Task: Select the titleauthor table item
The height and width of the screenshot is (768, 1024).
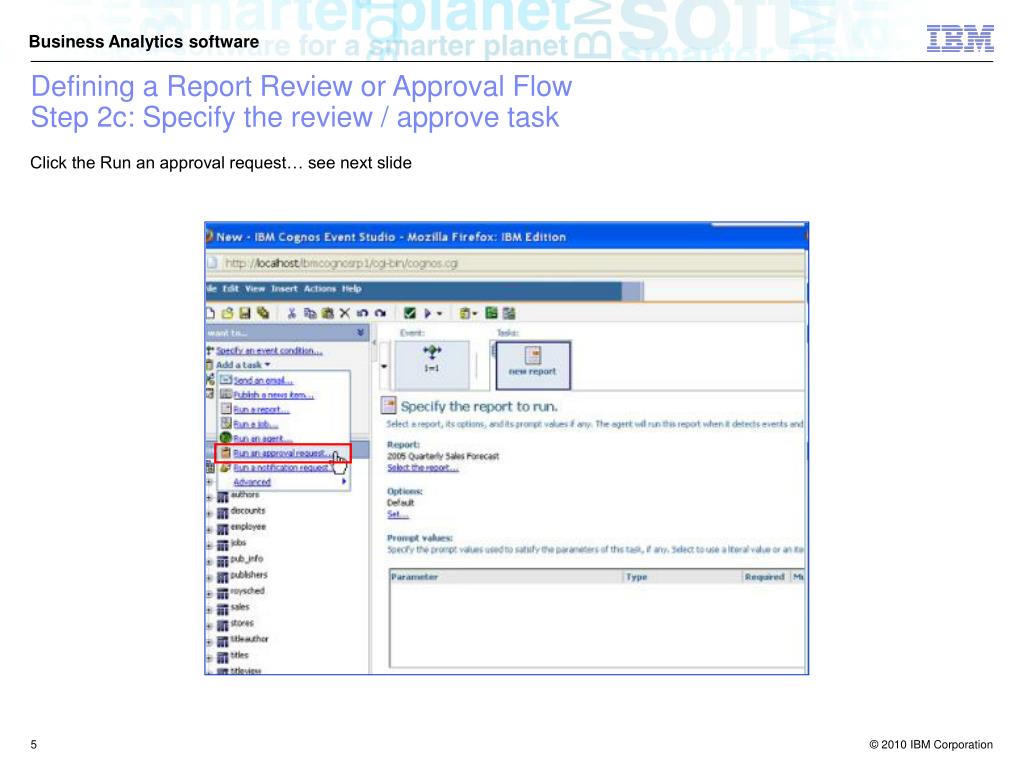Action: 249,639
